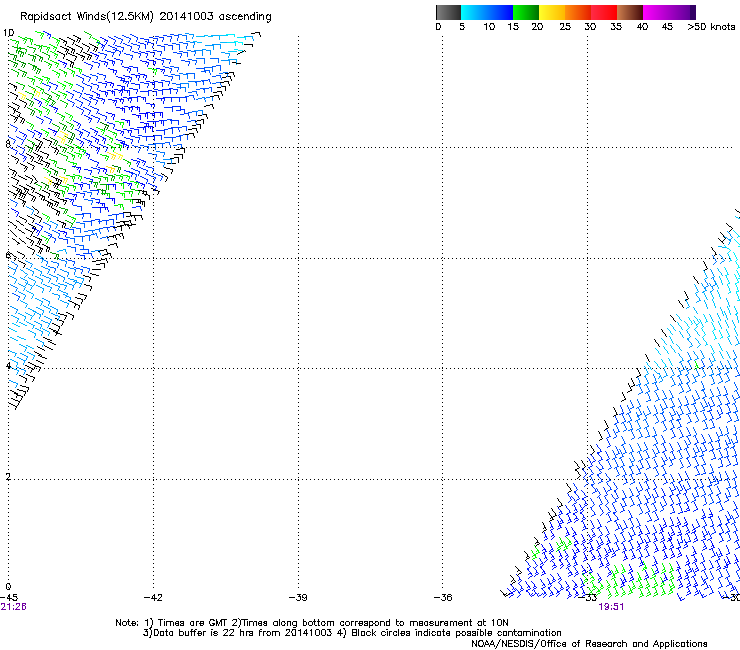Click the purple '19:51' swath time label
Screen dimensions: 740x650
(x=611, y=607)
